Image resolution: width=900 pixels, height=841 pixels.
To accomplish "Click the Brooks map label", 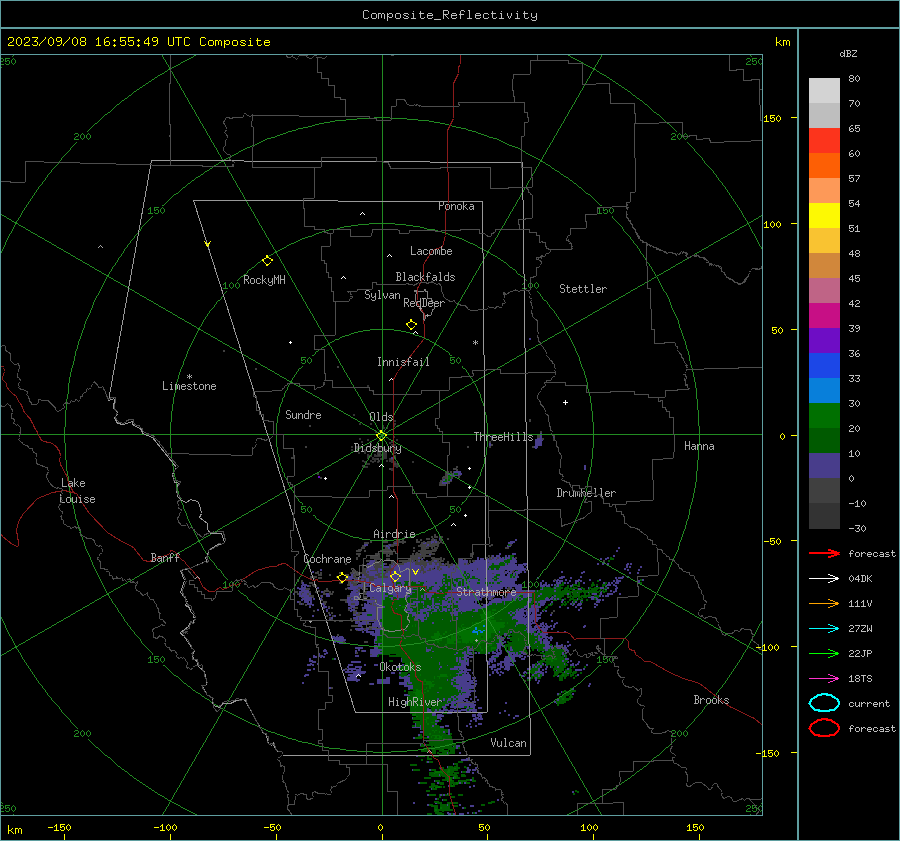I will click(x=711, y=700).
